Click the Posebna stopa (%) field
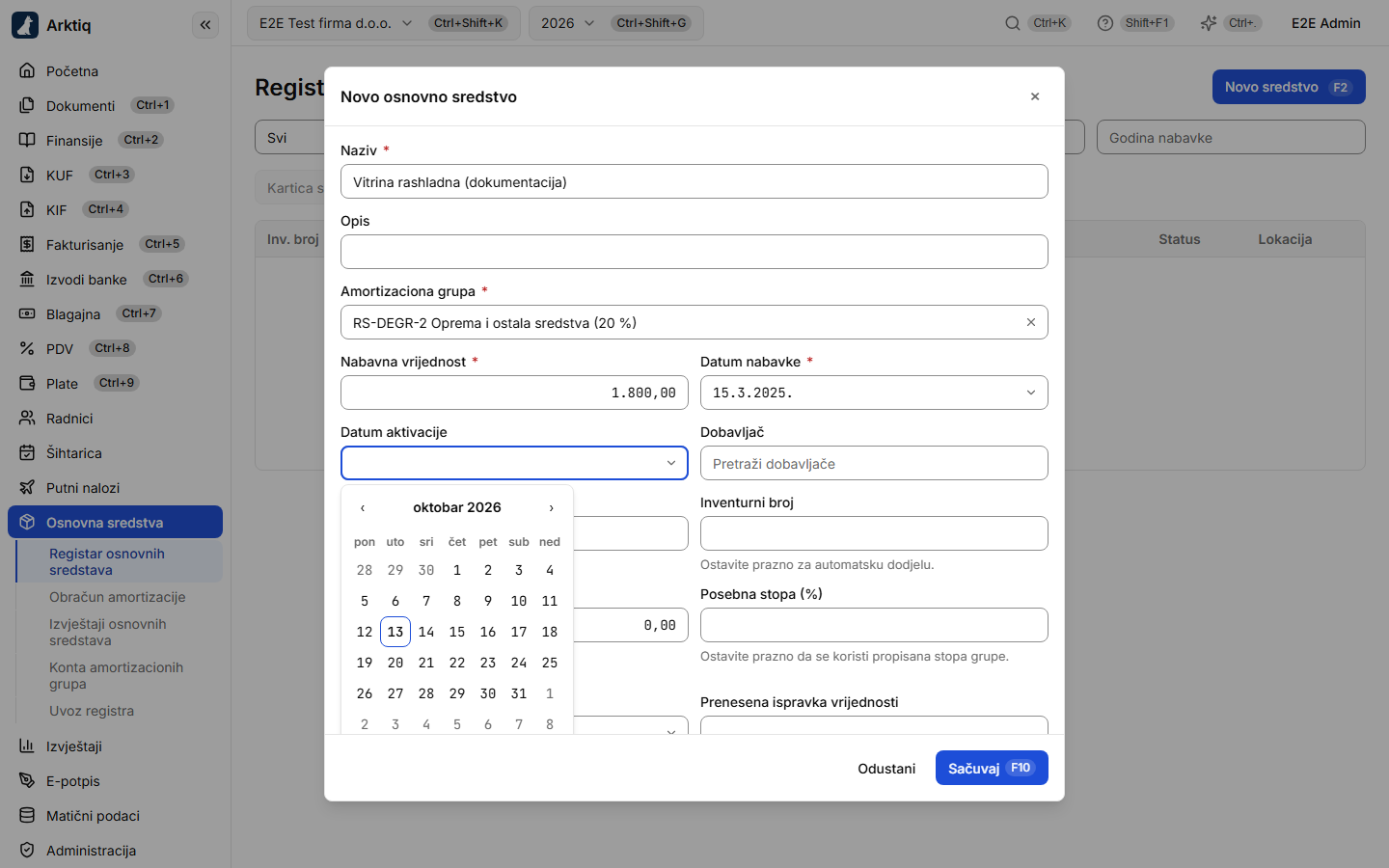 point(874,625)
